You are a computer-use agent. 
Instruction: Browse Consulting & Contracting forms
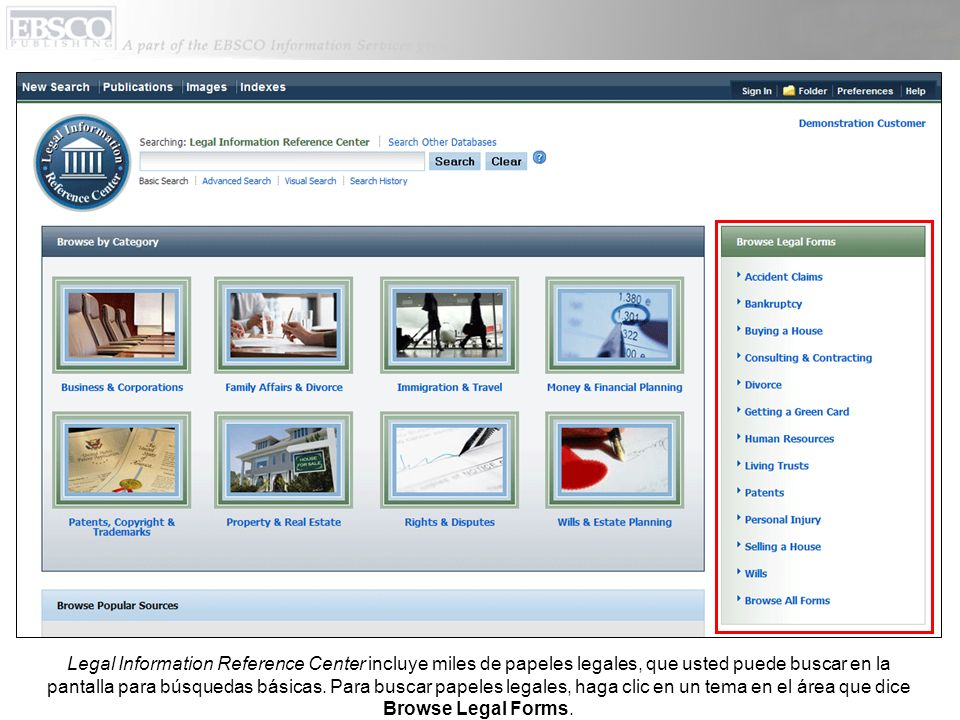808,358
